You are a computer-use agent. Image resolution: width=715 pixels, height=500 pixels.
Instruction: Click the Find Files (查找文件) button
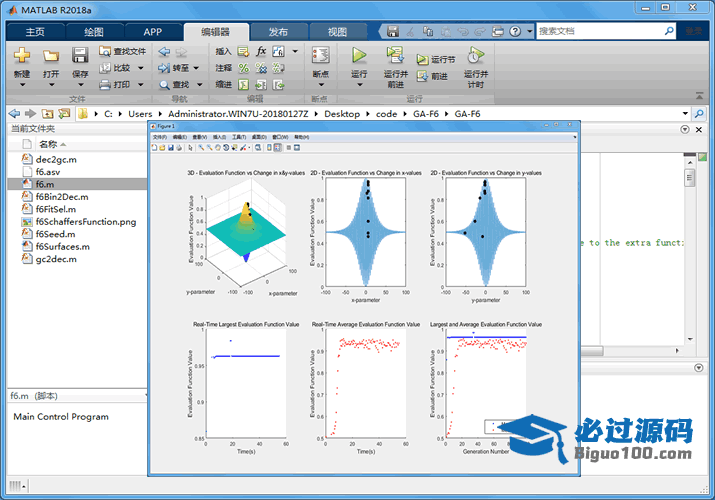122,51
